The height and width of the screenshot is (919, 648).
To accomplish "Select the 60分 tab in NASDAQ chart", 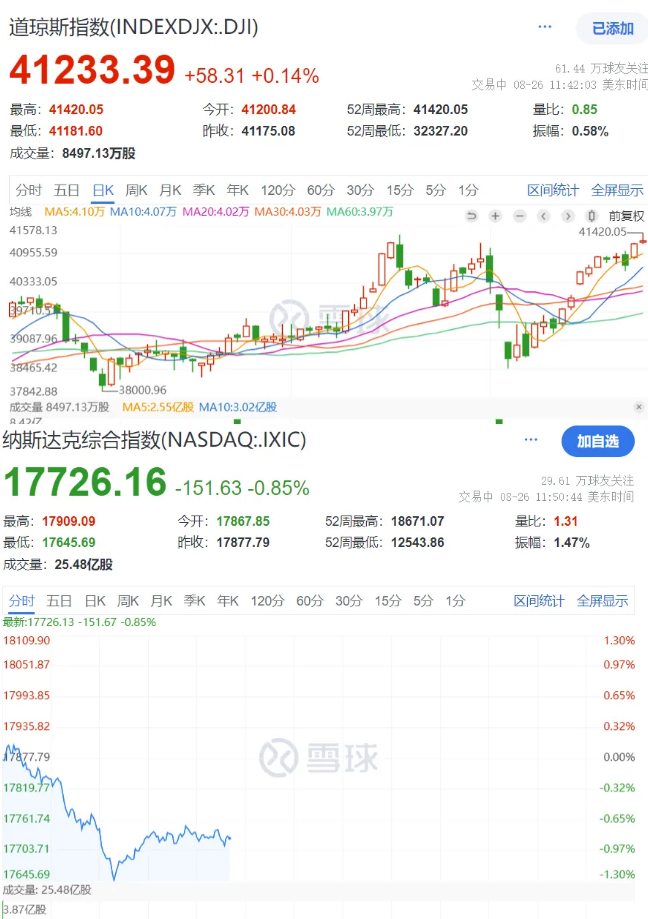I will pos(310,601).
